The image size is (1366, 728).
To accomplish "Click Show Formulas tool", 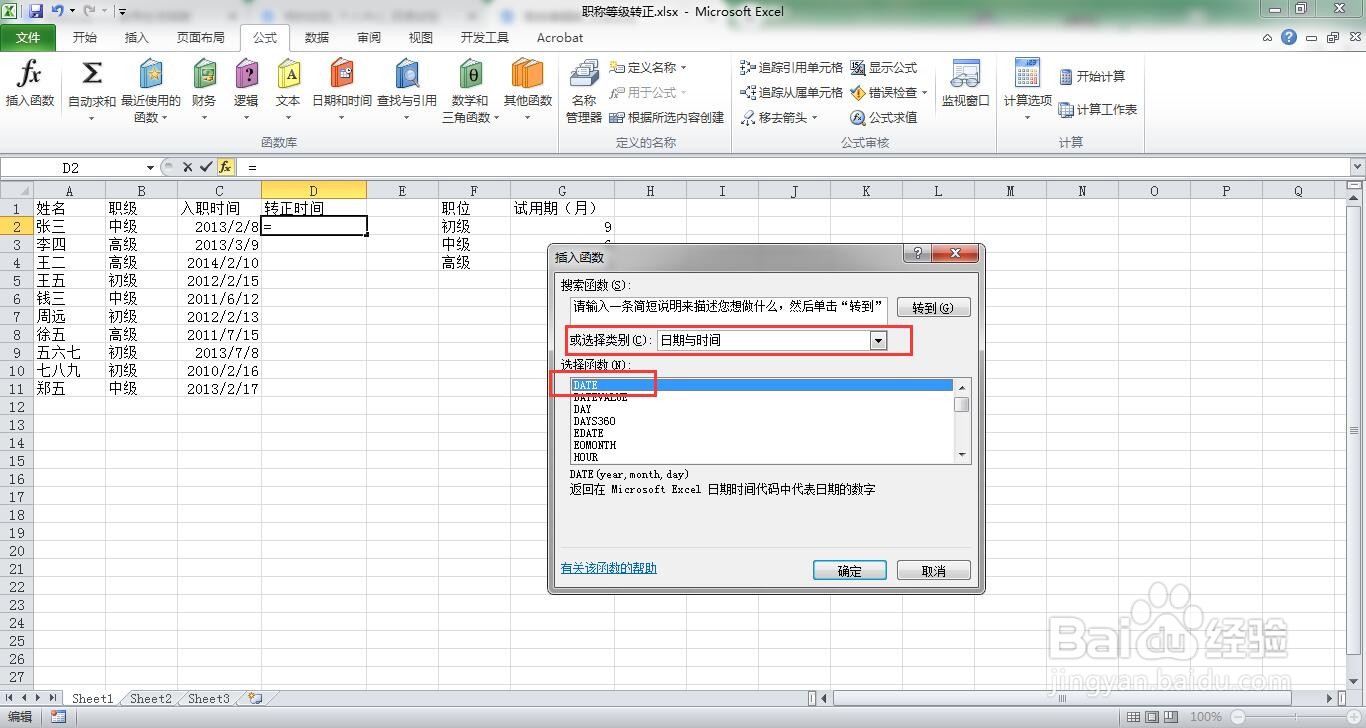I will tap(884, 68).
